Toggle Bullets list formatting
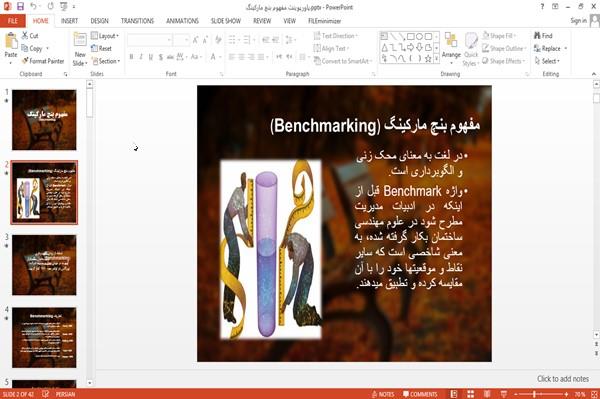This screenshot has height=399, width=600. [x=233, y=39]
